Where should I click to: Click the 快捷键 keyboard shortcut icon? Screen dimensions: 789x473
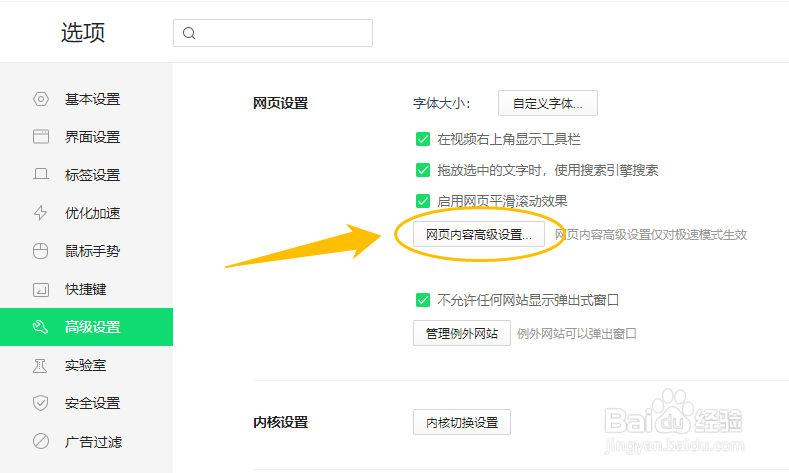click(x=41, y=289)
